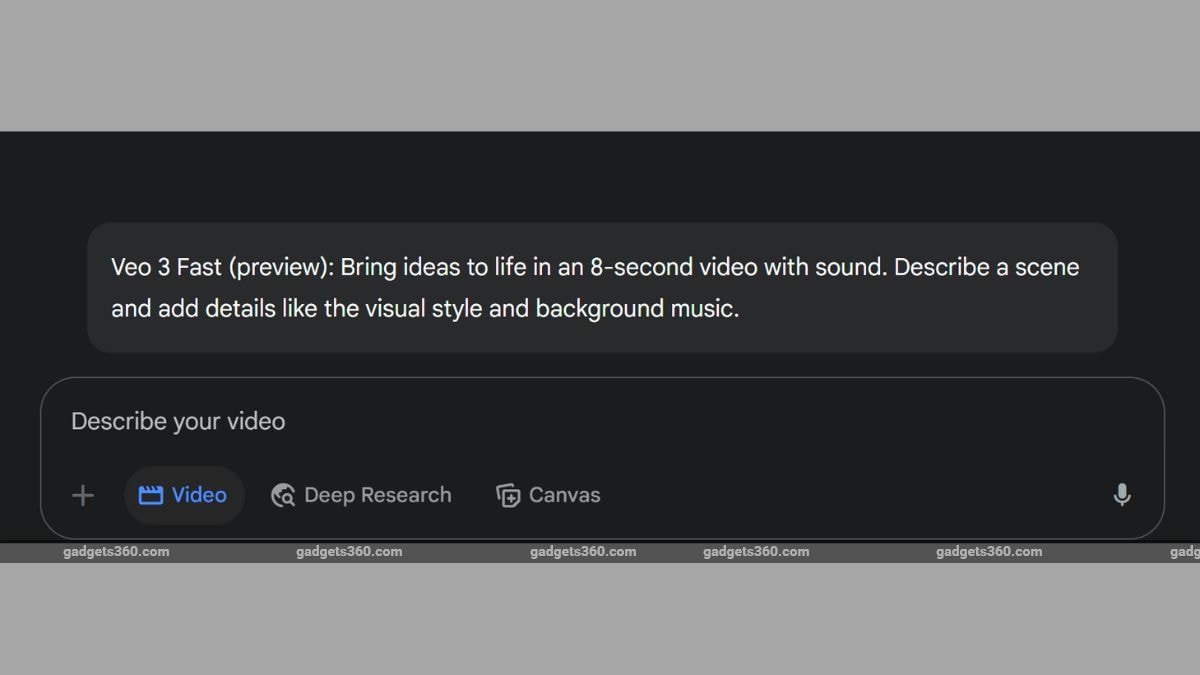Click the gray area beneath the watermark strip
Image resolution: width=1200 pixels, height=675 pixels.
point(600,618)
